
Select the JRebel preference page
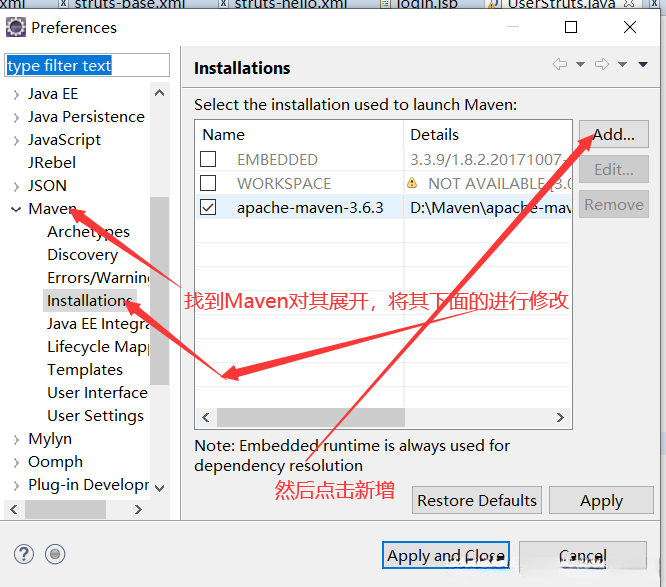[x=52, y=163]
